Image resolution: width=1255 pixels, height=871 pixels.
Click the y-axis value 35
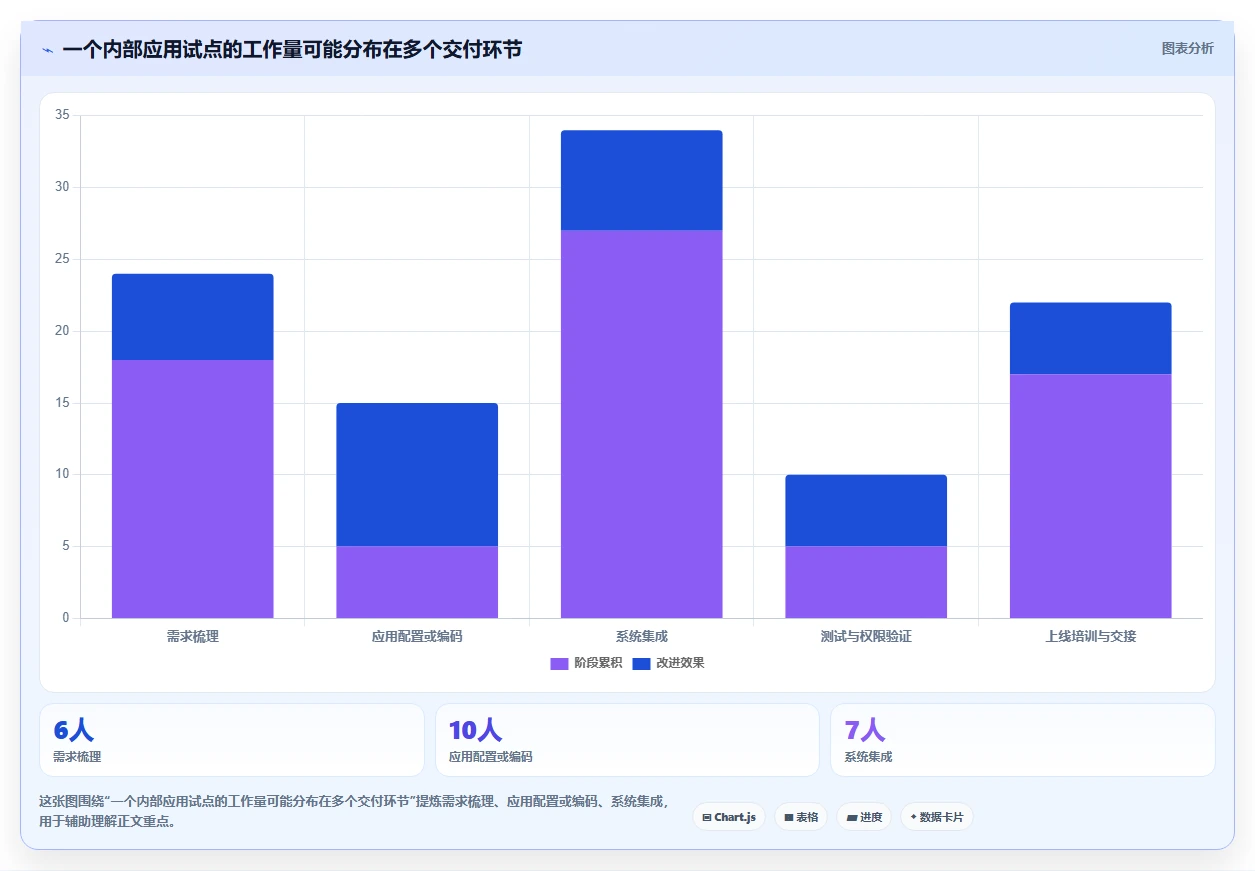pos(62,115)
